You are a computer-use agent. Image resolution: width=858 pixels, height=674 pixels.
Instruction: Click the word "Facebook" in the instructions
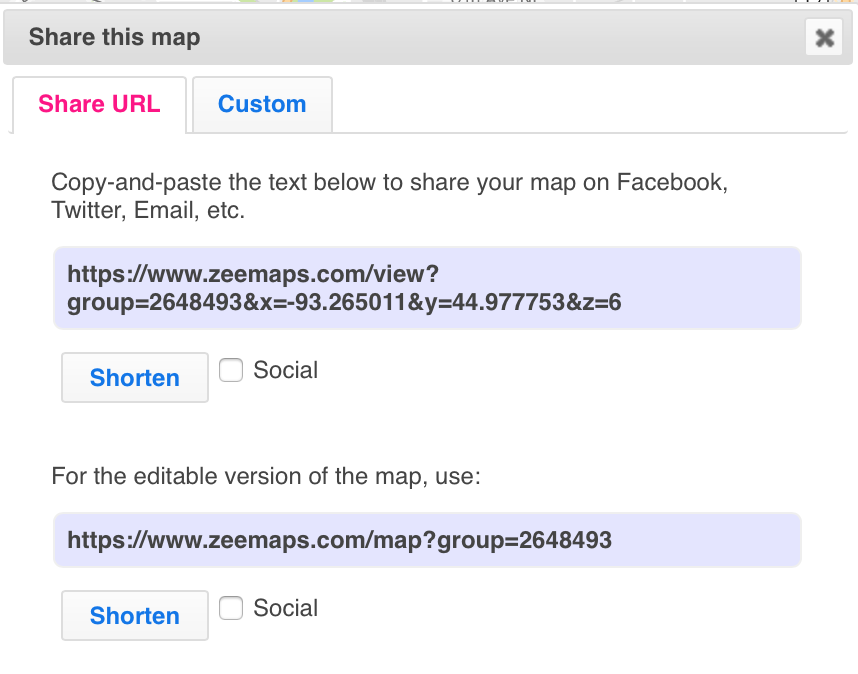pyautogui.click(x=670, y=183)
